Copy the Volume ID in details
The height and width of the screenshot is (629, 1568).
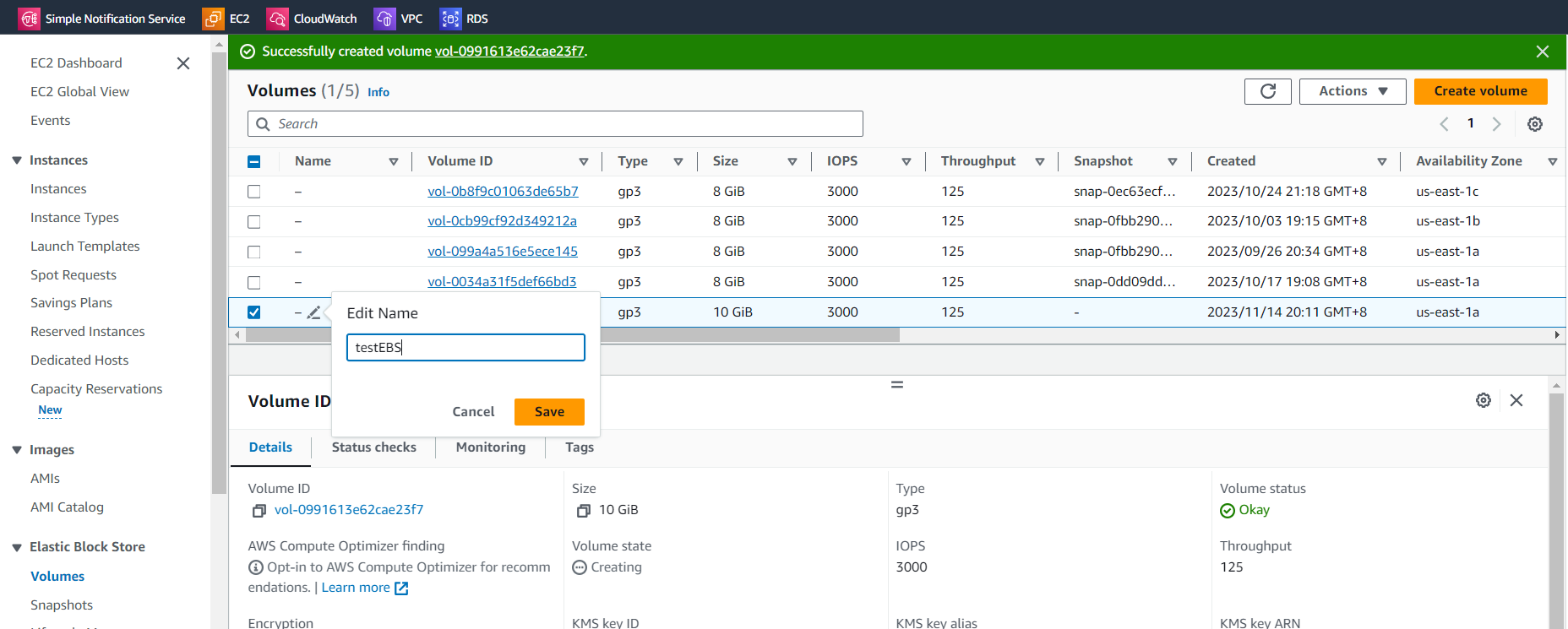259,511
